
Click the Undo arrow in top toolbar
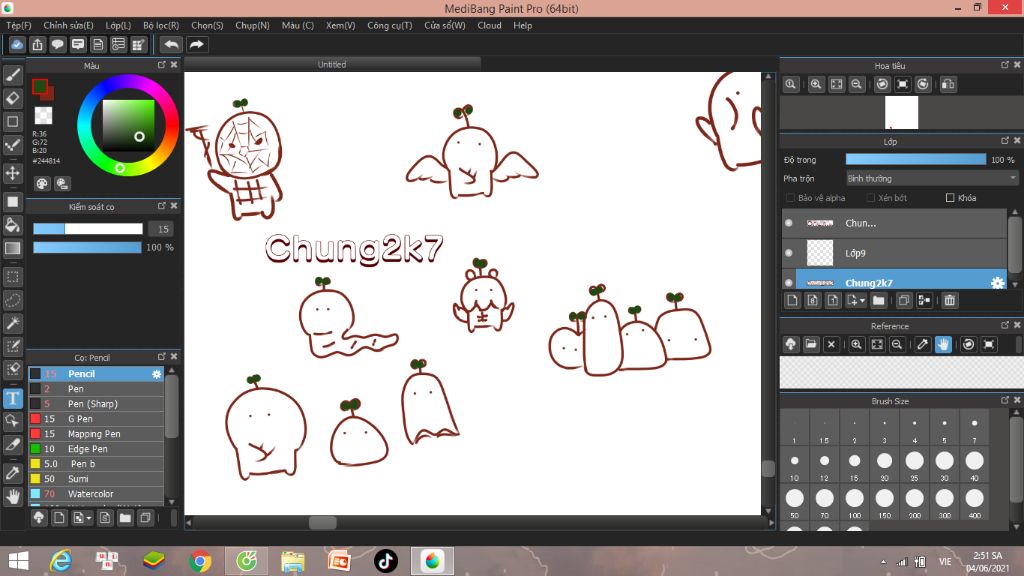(x=171, y=44)
